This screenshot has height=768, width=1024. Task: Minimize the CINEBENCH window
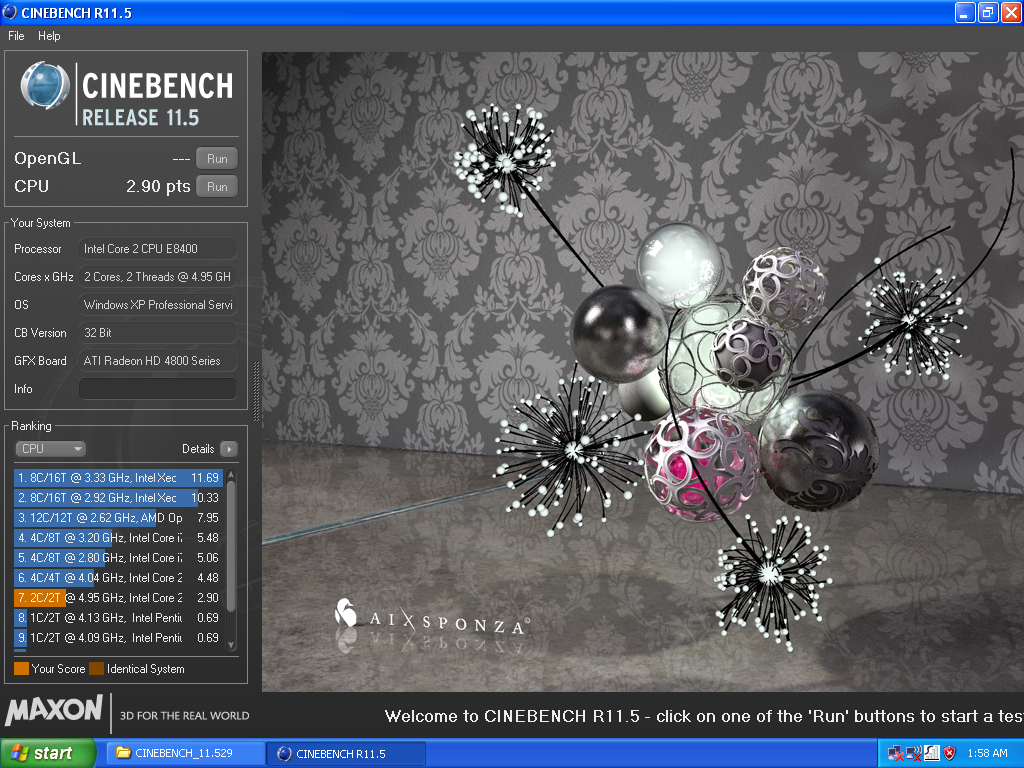click(x=965, y=12)
